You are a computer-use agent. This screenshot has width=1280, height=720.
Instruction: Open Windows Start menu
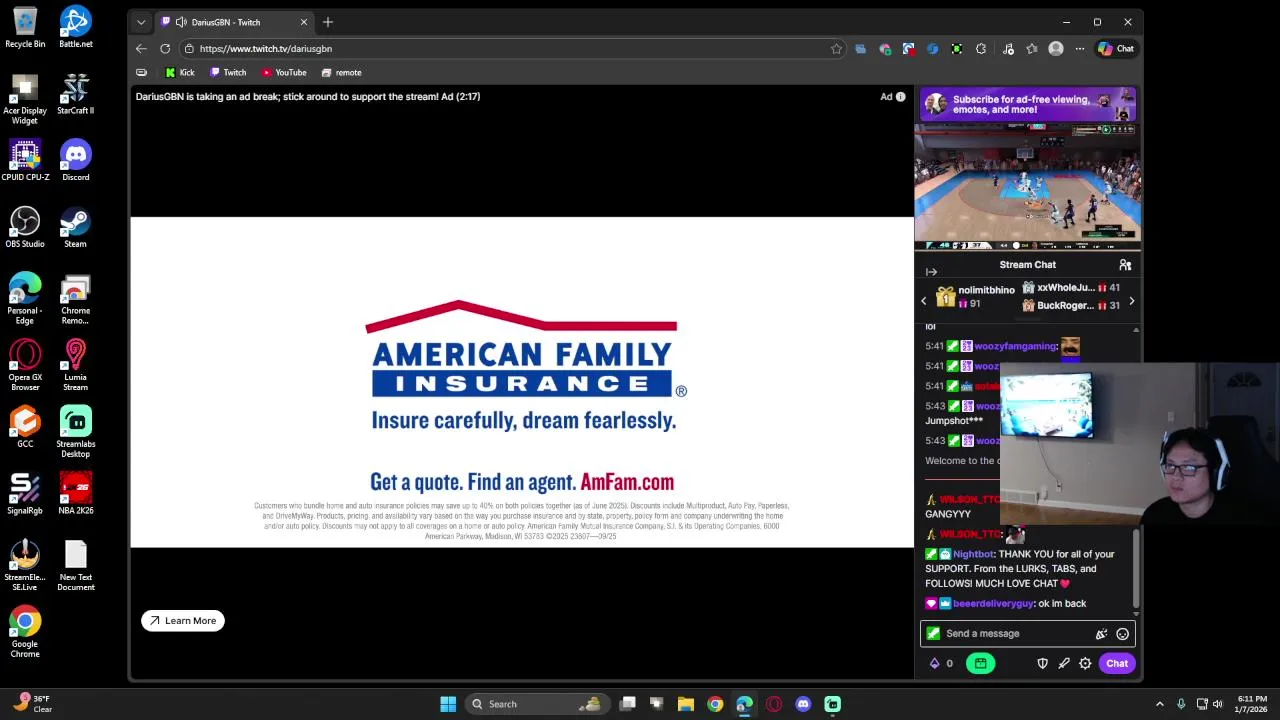pos(448,704)
